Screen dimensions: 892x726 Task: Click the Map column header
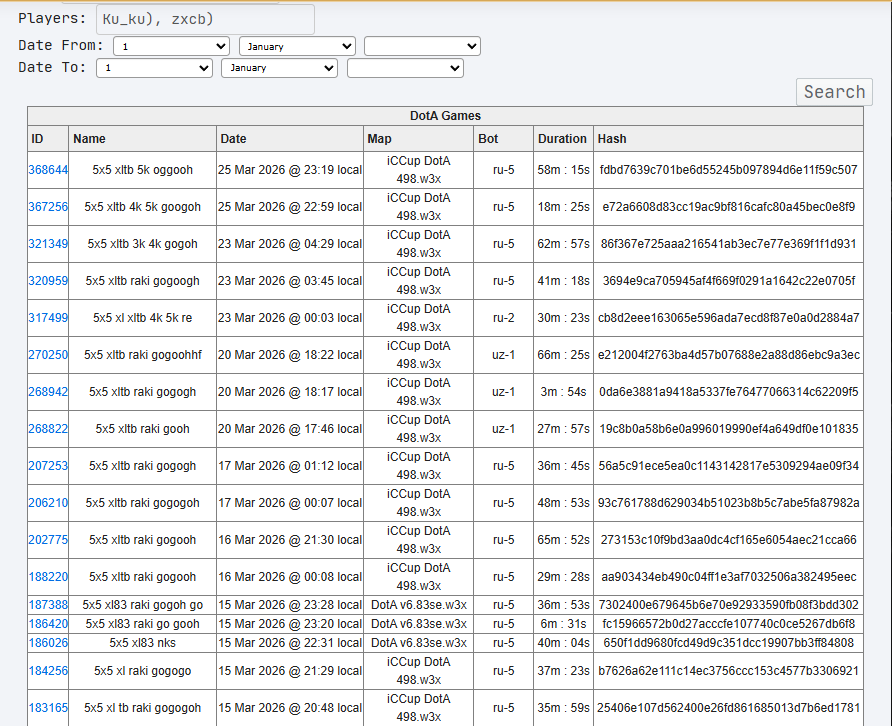(x=418, y=139)
